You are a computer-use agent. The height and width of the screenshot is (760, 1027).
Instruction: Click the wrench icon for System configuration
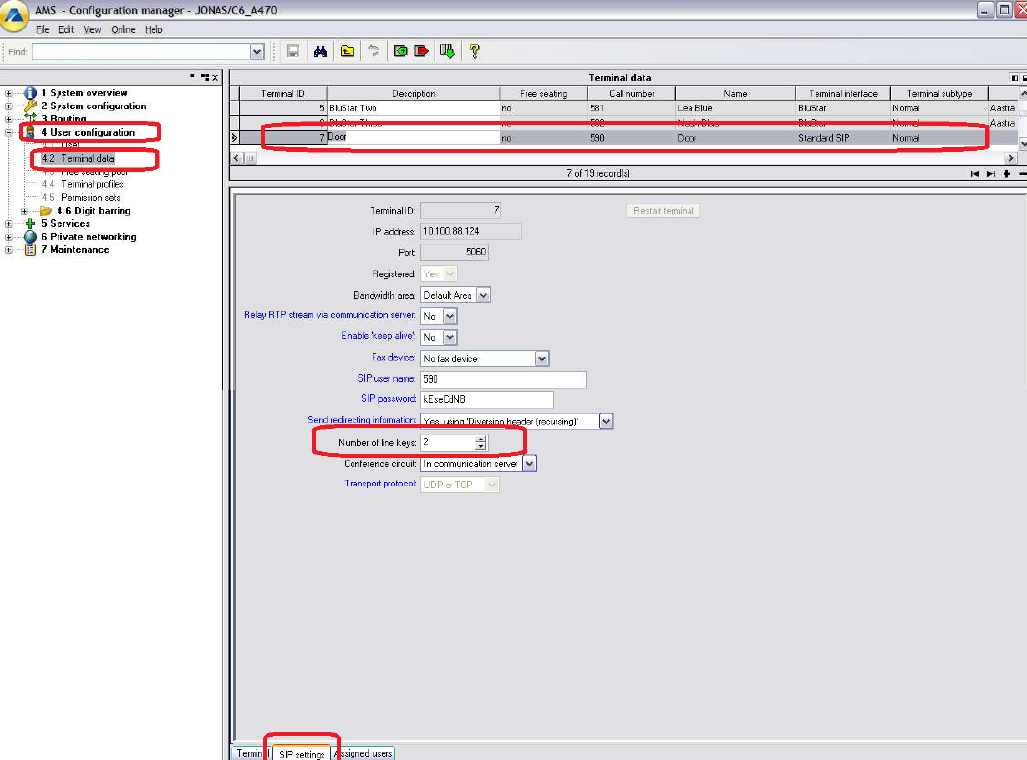point(30,106)
